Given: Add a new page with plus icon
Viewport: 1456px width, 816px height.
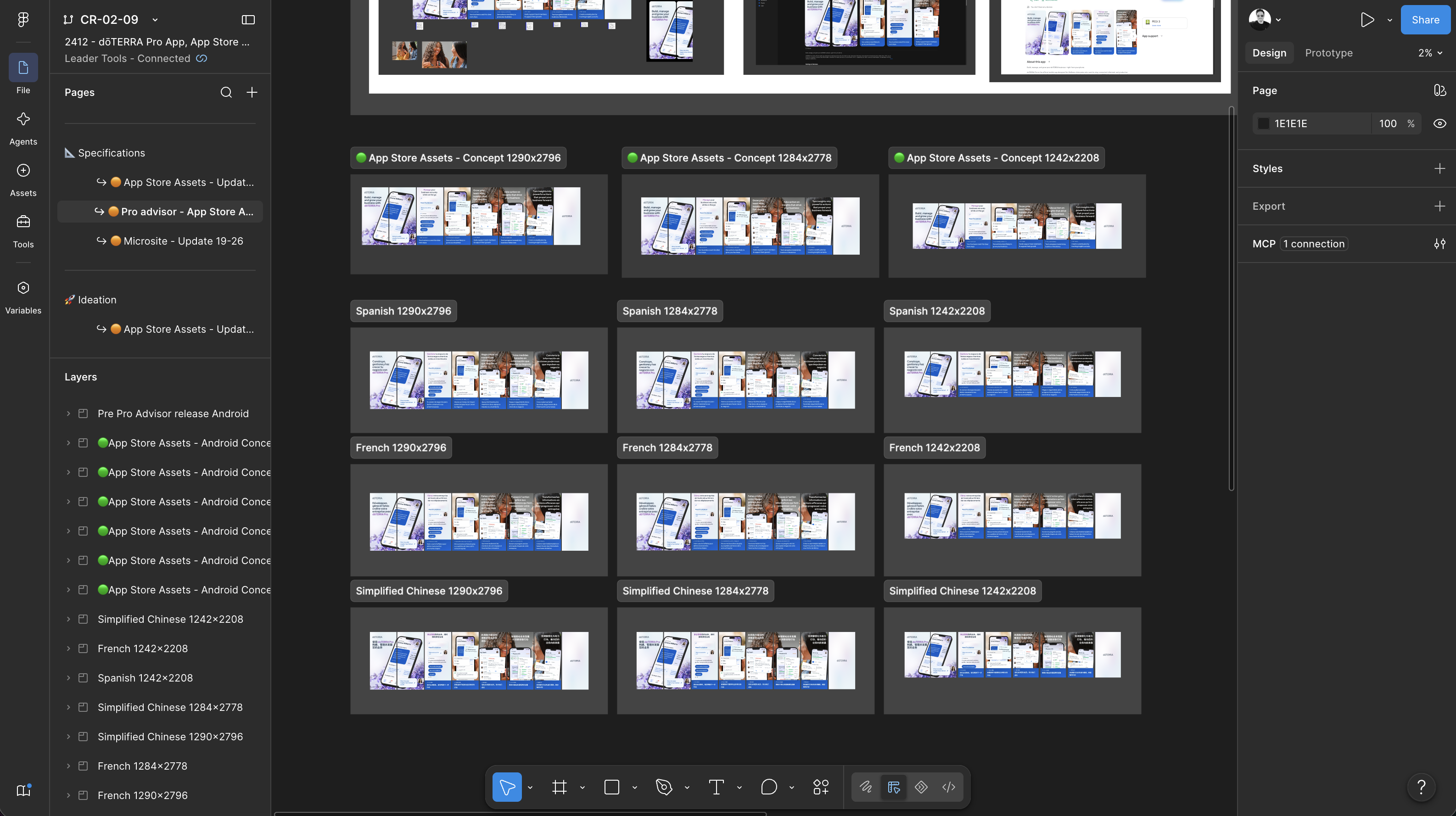Looking at the screenshot, I should [x=252, y=92].
